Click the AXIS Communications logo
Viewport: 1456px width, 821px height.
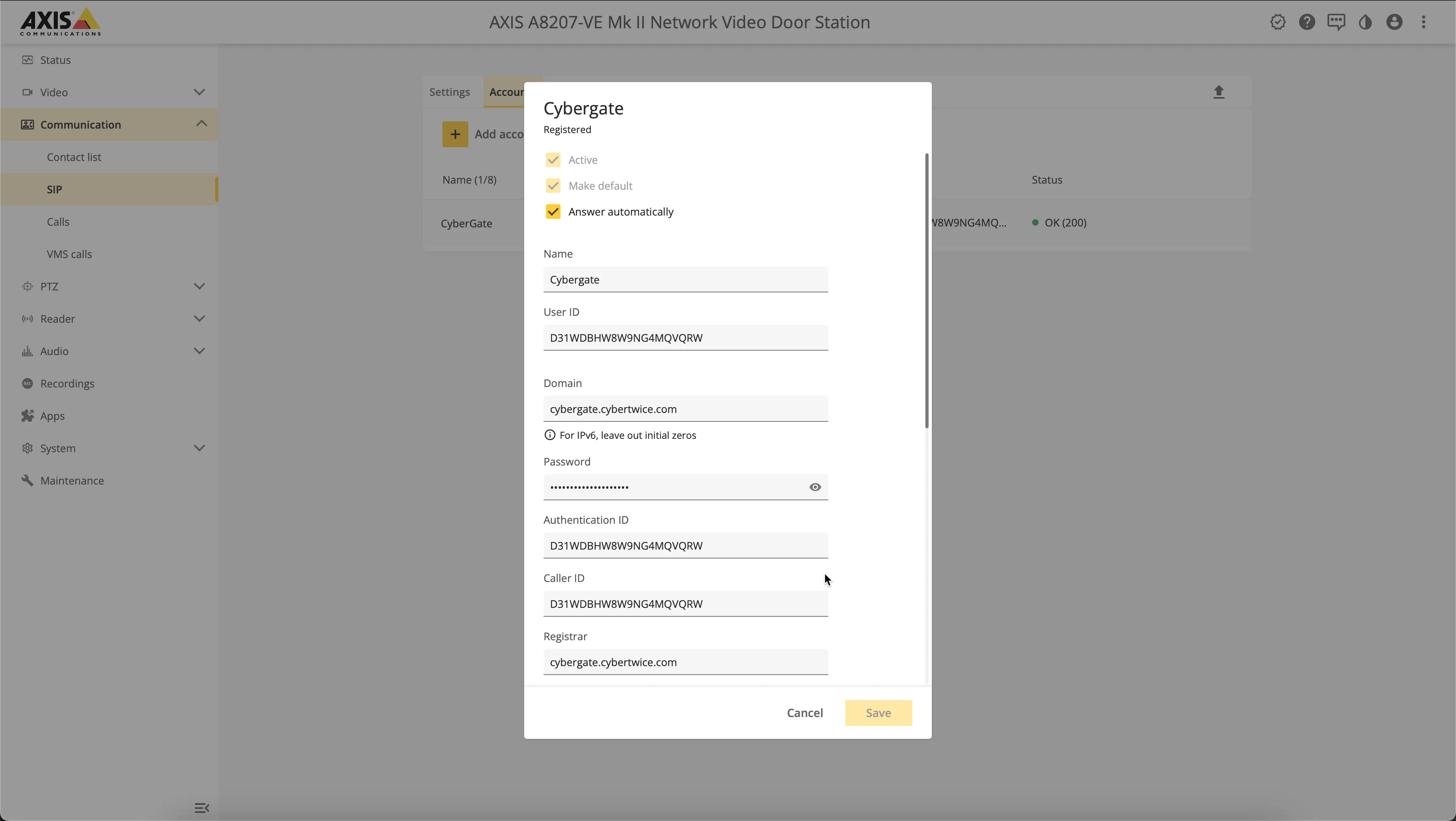point(61,21)
